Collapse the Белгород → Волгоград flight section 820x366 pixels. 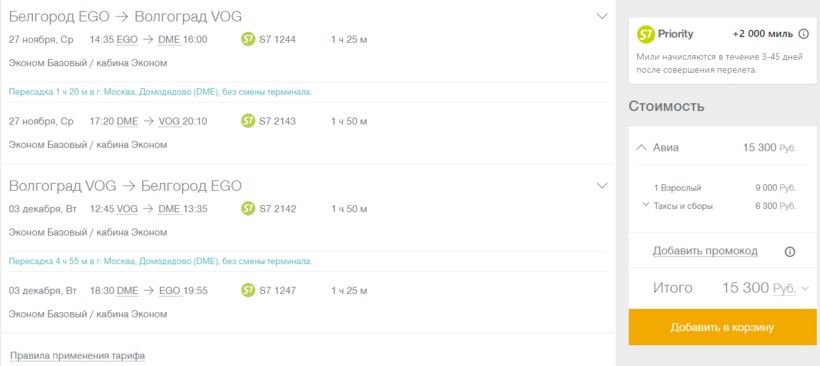click(602, 16)
